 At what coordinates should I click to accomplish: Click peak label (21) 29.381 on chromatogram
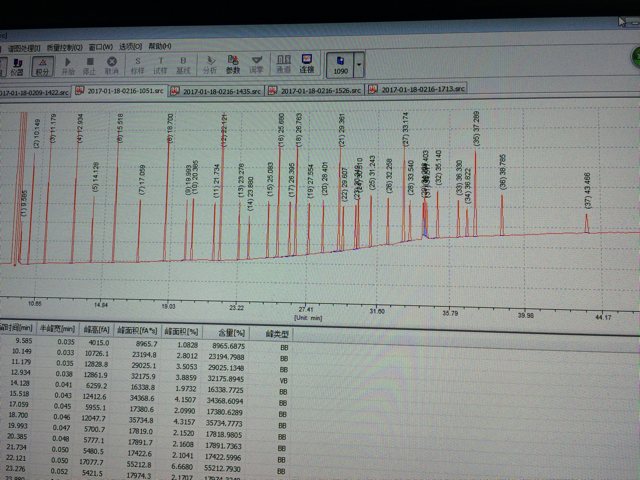coord(341,130)
